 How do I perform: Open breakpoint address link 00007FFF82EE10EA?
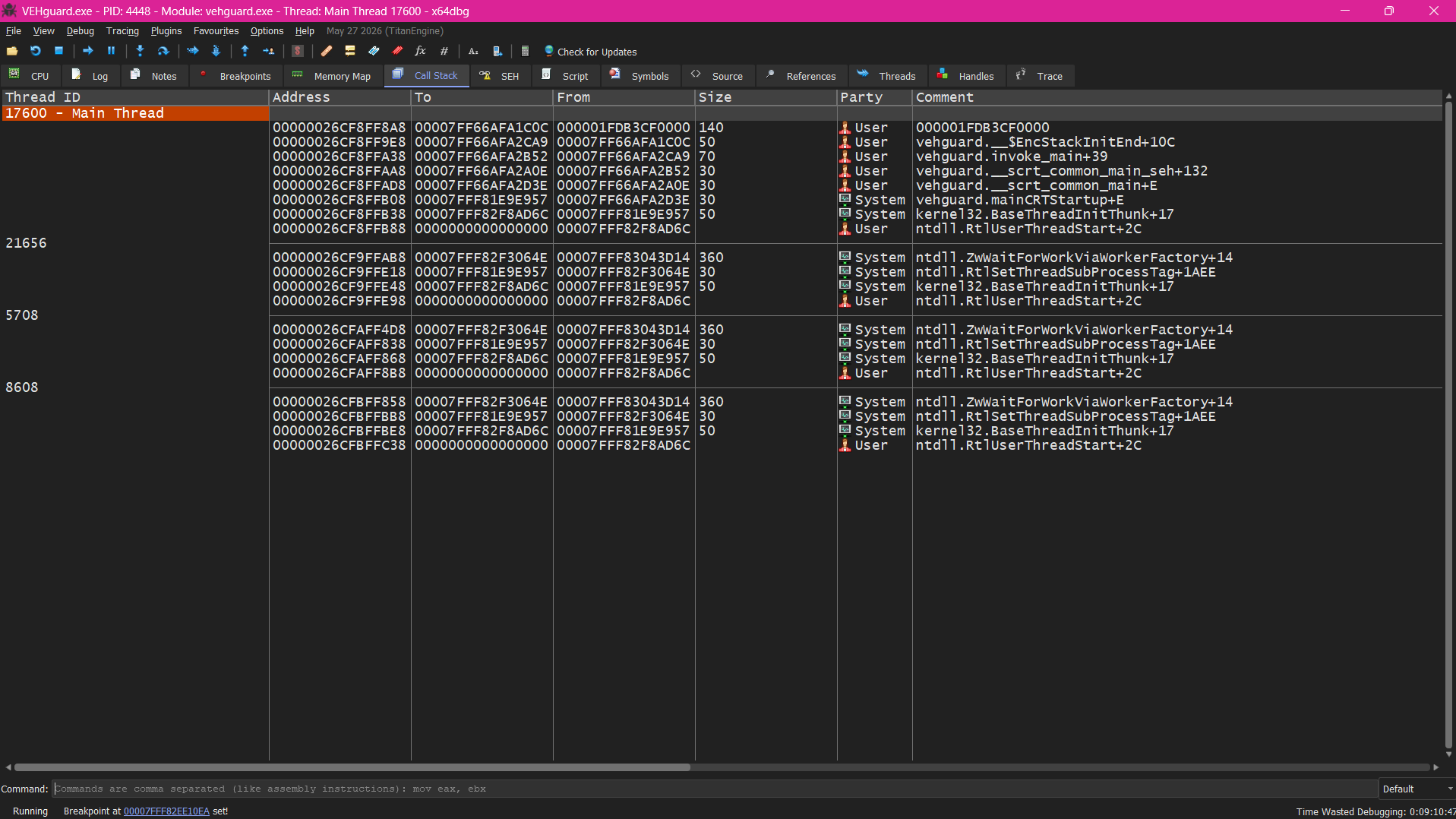[166, 811]
